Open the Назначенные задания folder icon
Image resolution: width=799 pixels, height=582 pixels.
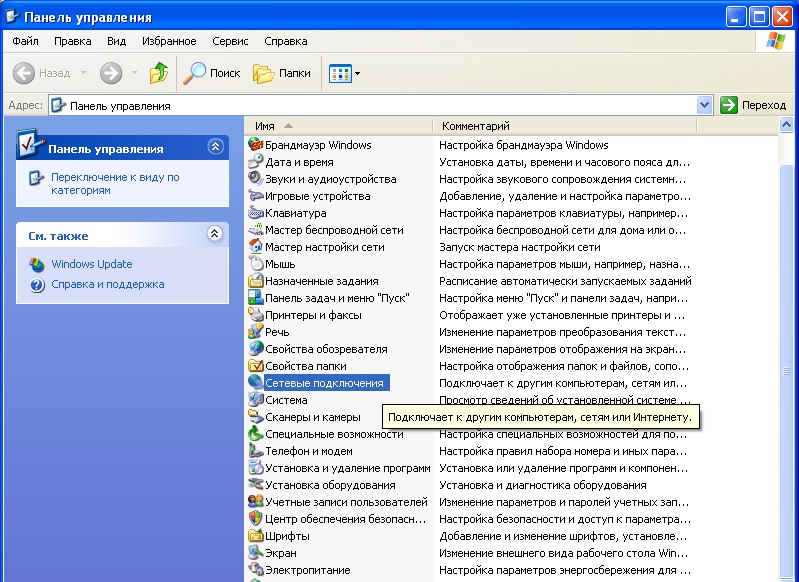(x=255, y=281)
